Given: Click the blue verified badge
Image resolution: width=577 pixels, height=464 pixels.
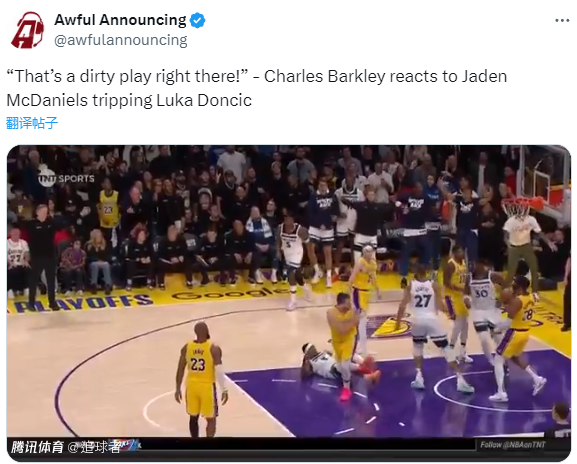Looking at the screenshot, I should coord(197,20).
